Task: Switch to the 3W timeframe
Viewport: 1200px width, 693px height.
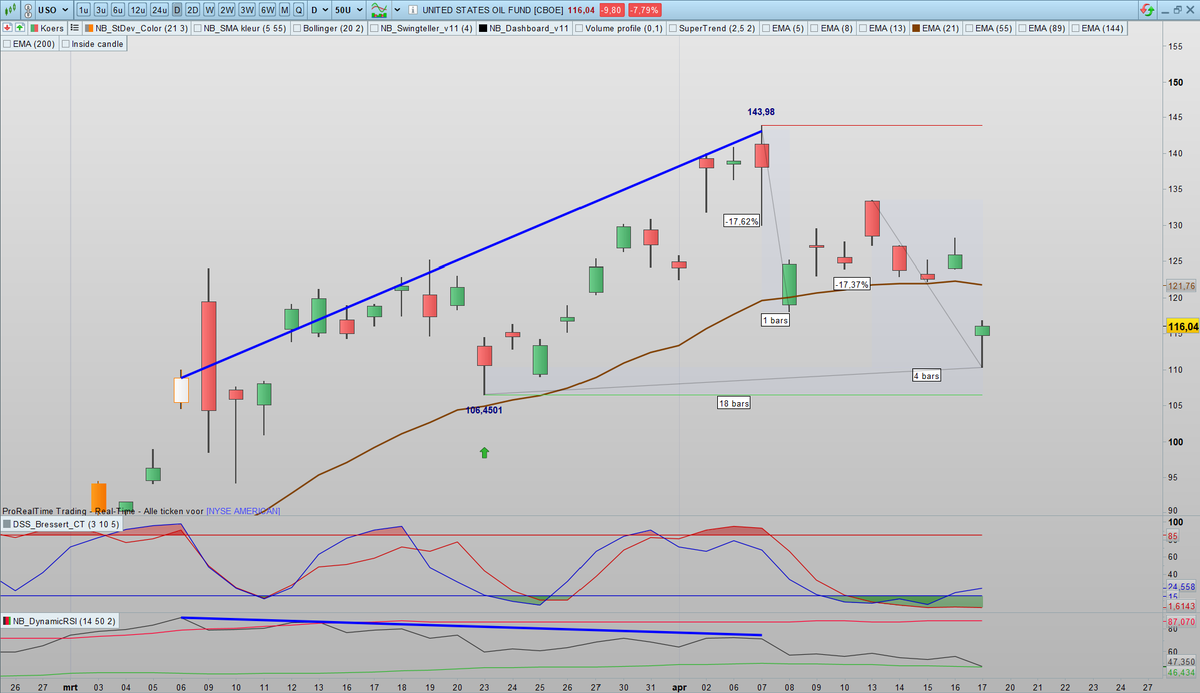Action: (247, 10)
